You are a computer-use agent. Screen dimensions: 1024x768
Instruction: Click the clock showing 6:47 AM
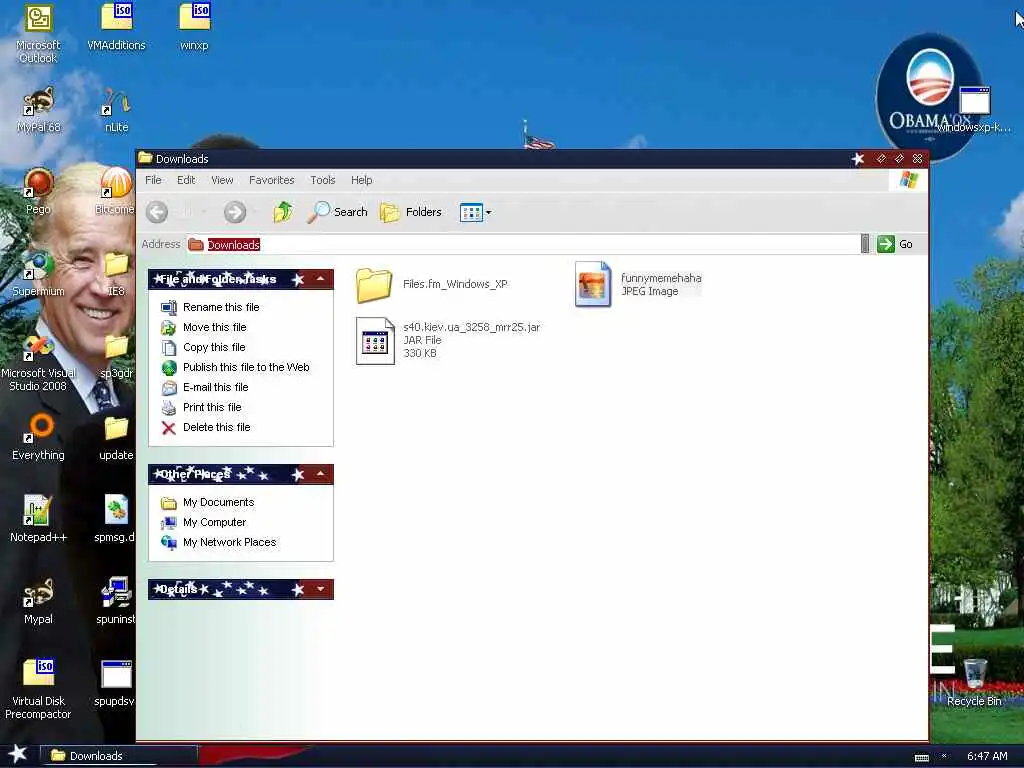(987, 756)
